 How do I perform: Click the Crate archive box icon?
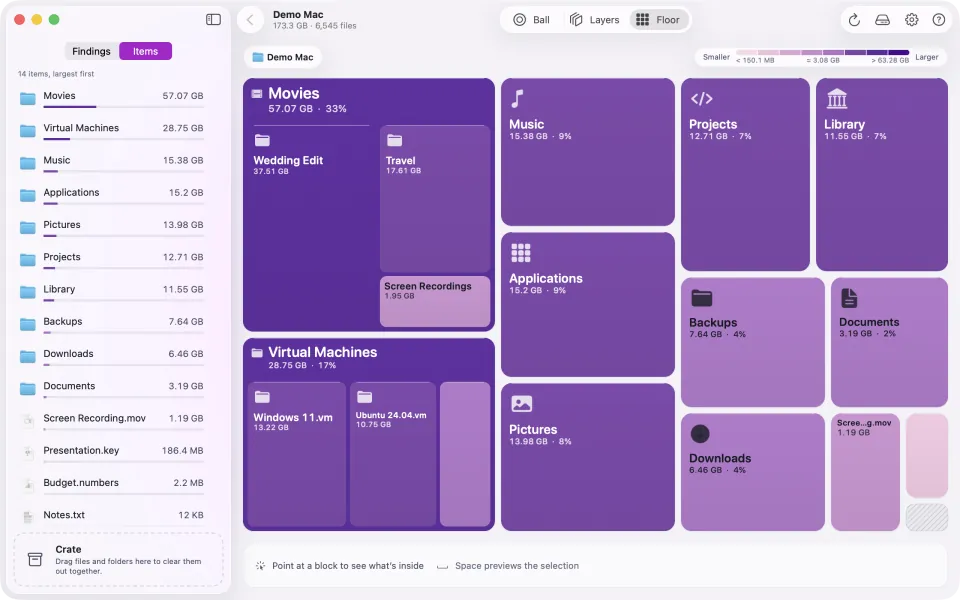35,560
